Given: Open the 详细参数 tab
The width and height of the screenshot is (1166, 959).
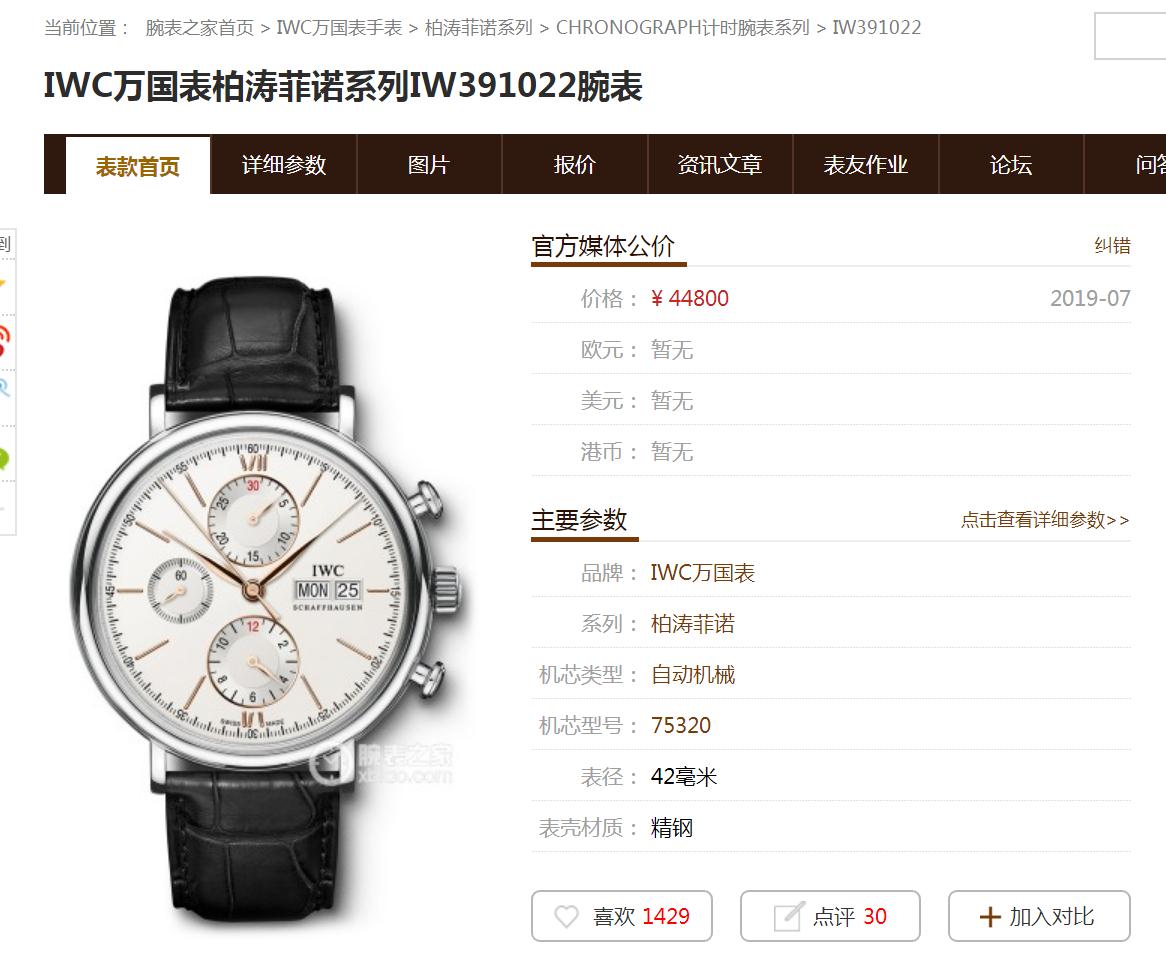Looking at the screenshot, I should click(x=283, y=164).
